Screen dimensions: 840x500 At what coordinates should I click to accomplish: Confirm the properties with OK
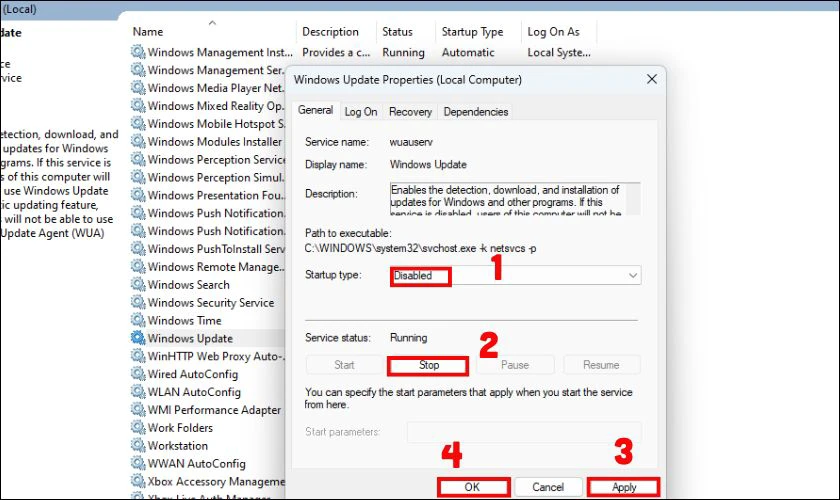point(472,487)
